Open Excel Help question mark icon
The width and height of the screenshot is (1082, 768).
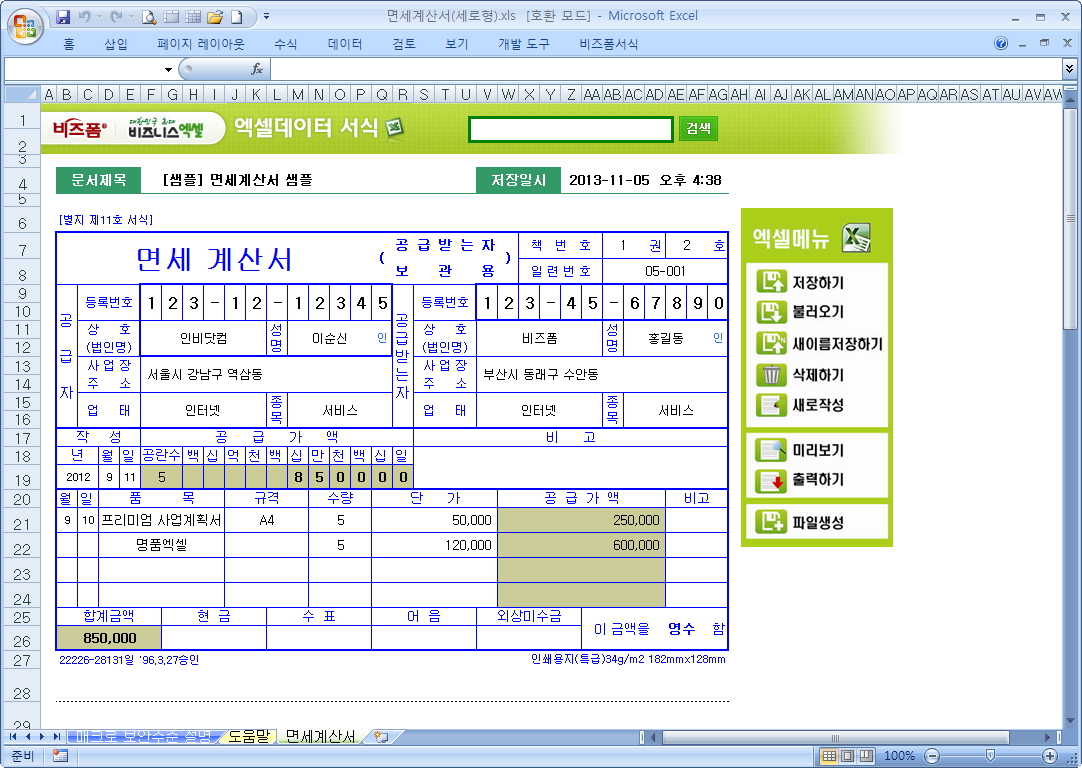click(x=1001, y=44)
